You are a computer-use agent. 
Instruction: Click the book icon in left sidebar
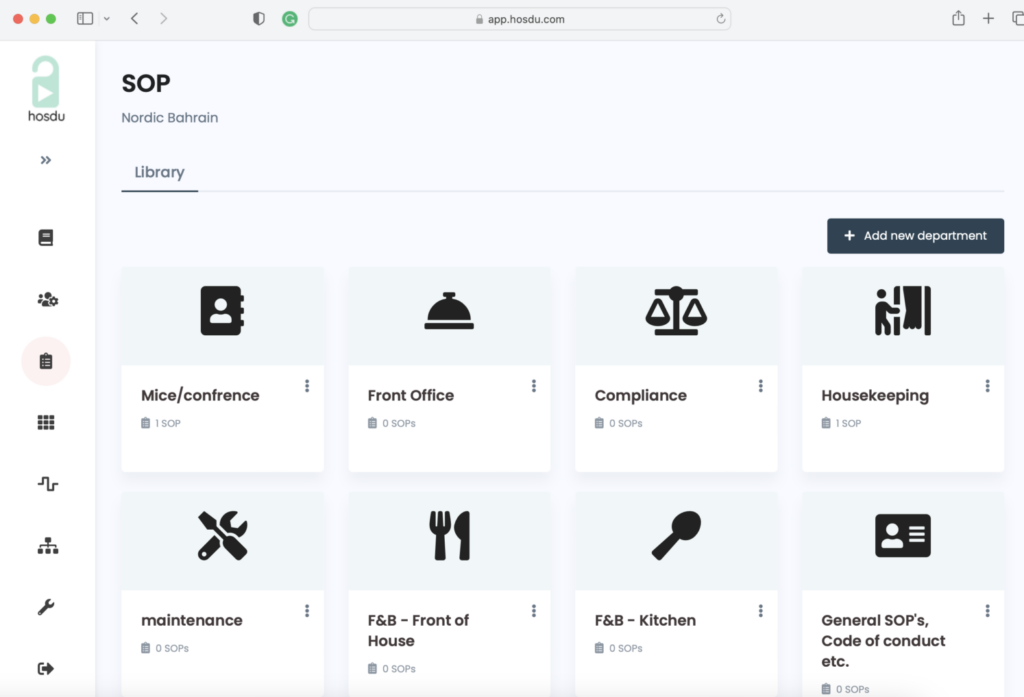[x=46, y=238]
